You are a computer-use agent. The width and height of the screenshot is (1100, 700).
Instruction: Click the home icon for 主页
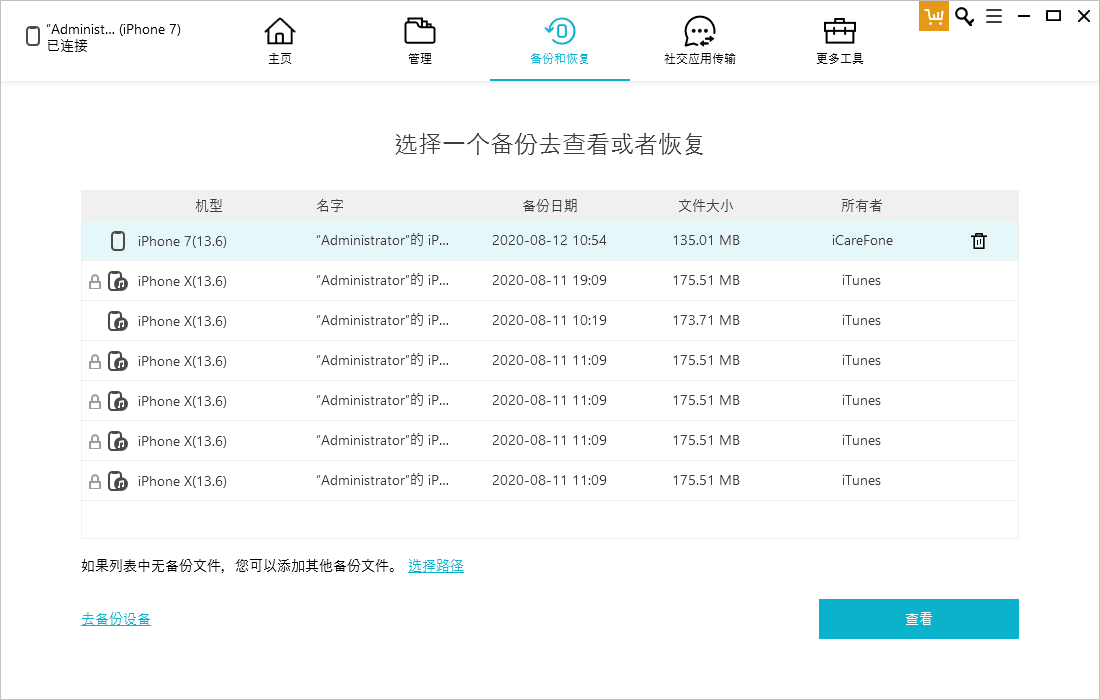280,32
